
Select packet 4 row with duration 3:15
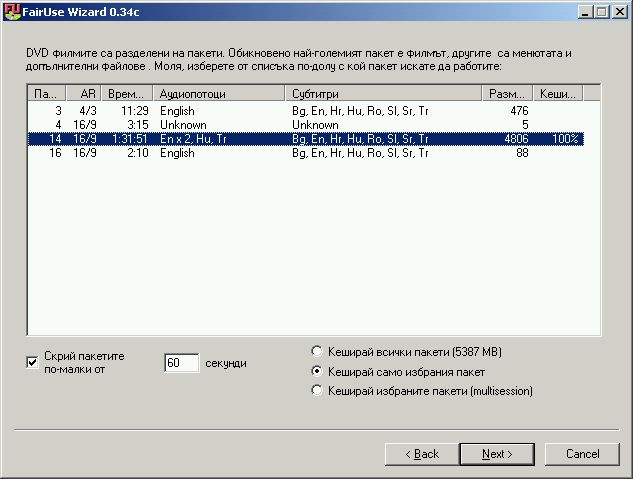306,125
